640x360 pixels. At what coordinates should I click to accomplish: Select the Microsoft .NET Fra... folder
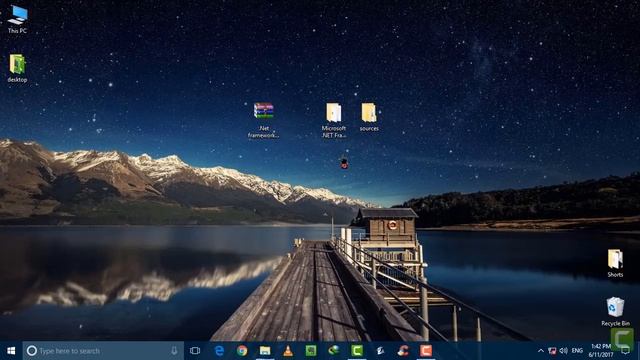[333, 120]
